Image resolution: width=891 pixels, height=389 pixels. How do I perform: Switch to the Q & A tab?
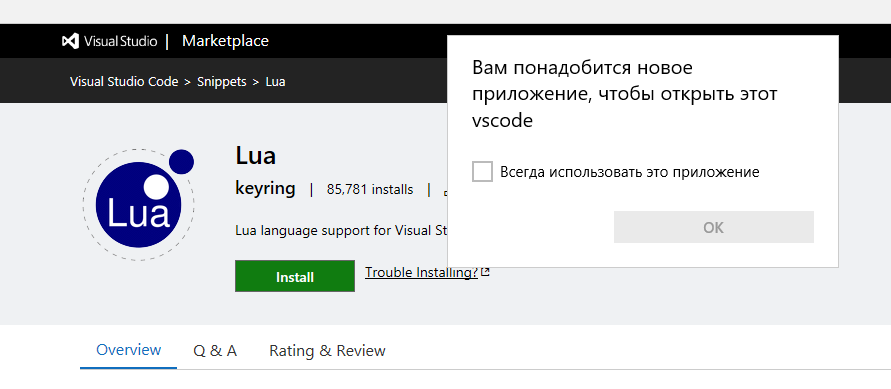click(215, 351)
